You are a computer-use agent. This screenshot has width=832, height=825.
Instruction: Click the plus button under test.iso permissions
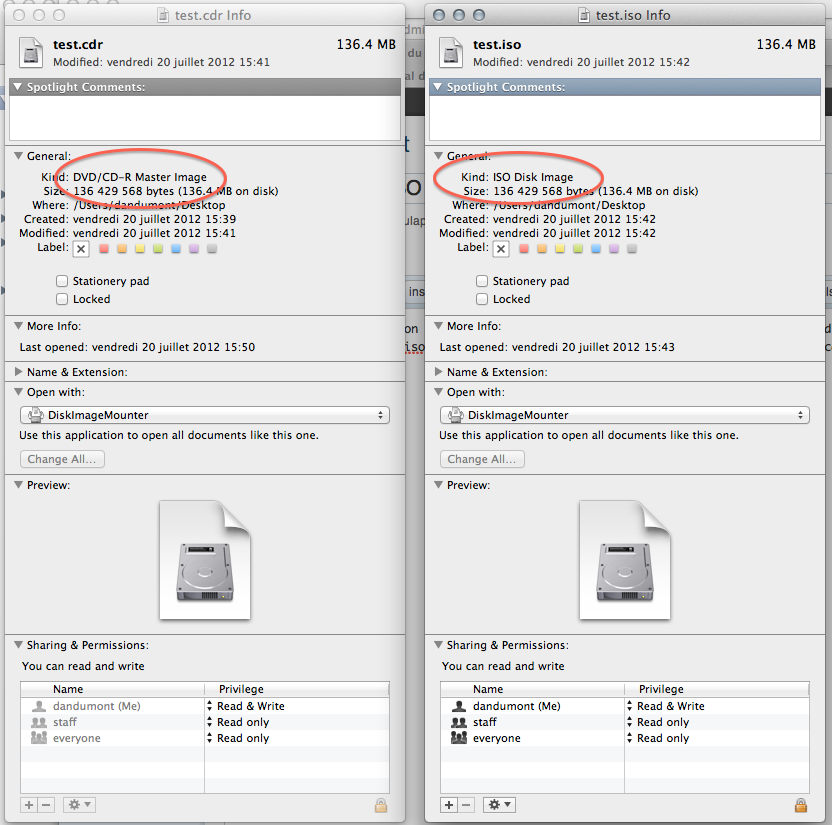click(449, 805)
